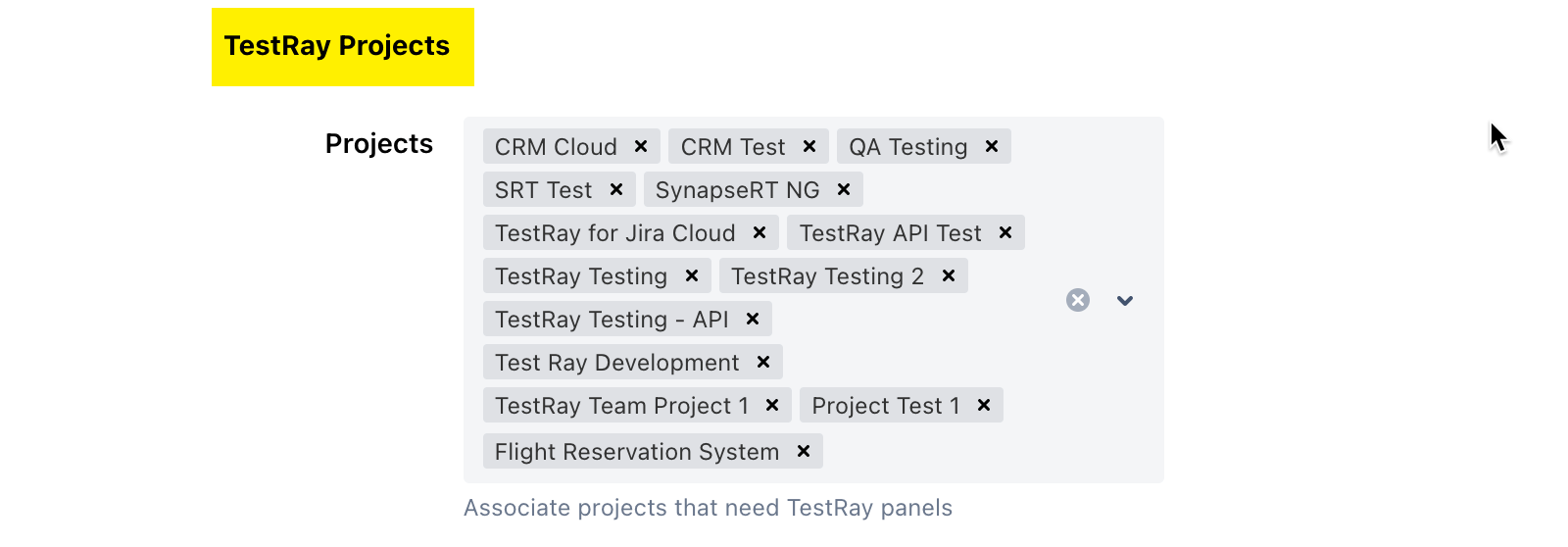Screen dimensions: 1568x547
Task: Remove the CRM Test project tag
Action: [x=809, y=146]
